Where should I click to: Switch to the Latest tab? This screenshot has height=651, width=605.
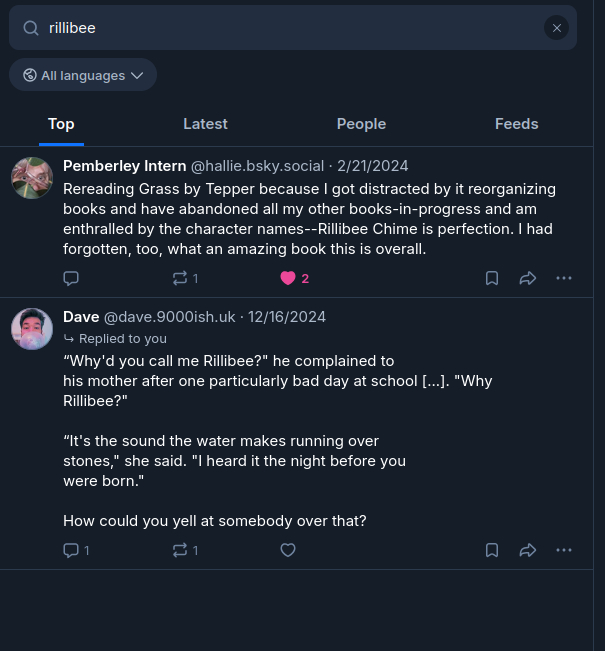(x=205, y=124)
